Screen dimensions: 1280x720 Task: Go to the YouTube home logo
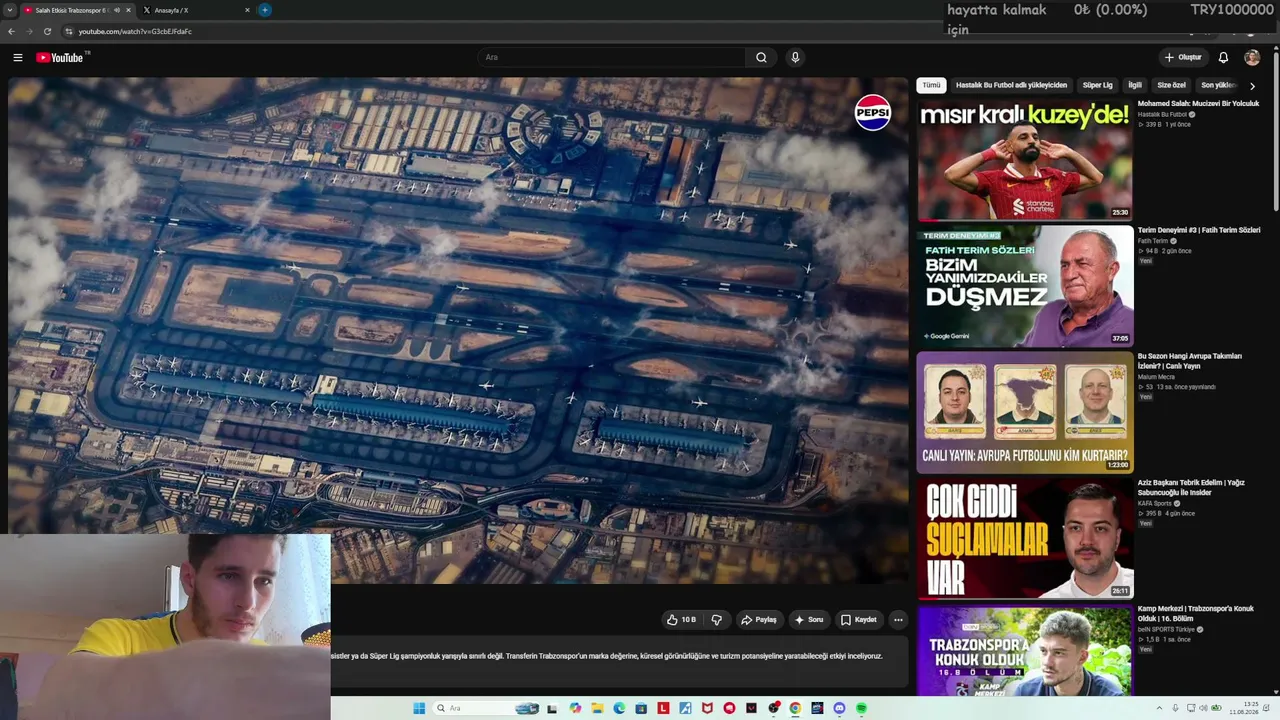pyautogui.click(x=60, y=58)
